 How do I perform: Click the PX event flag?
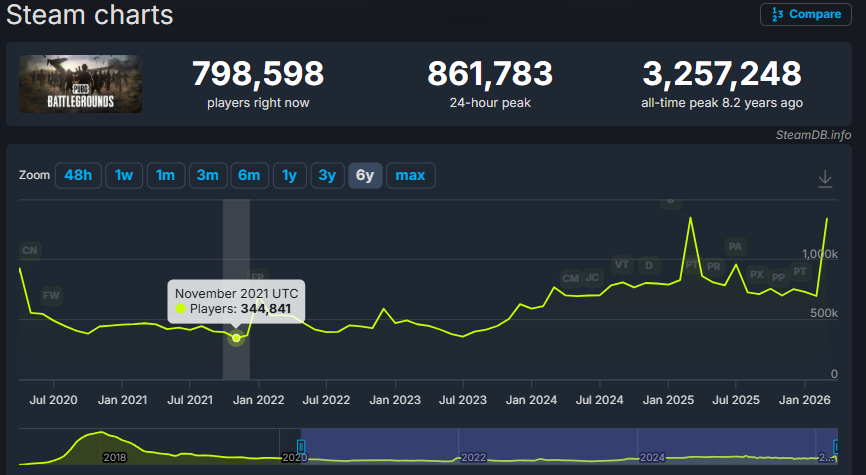757,275
